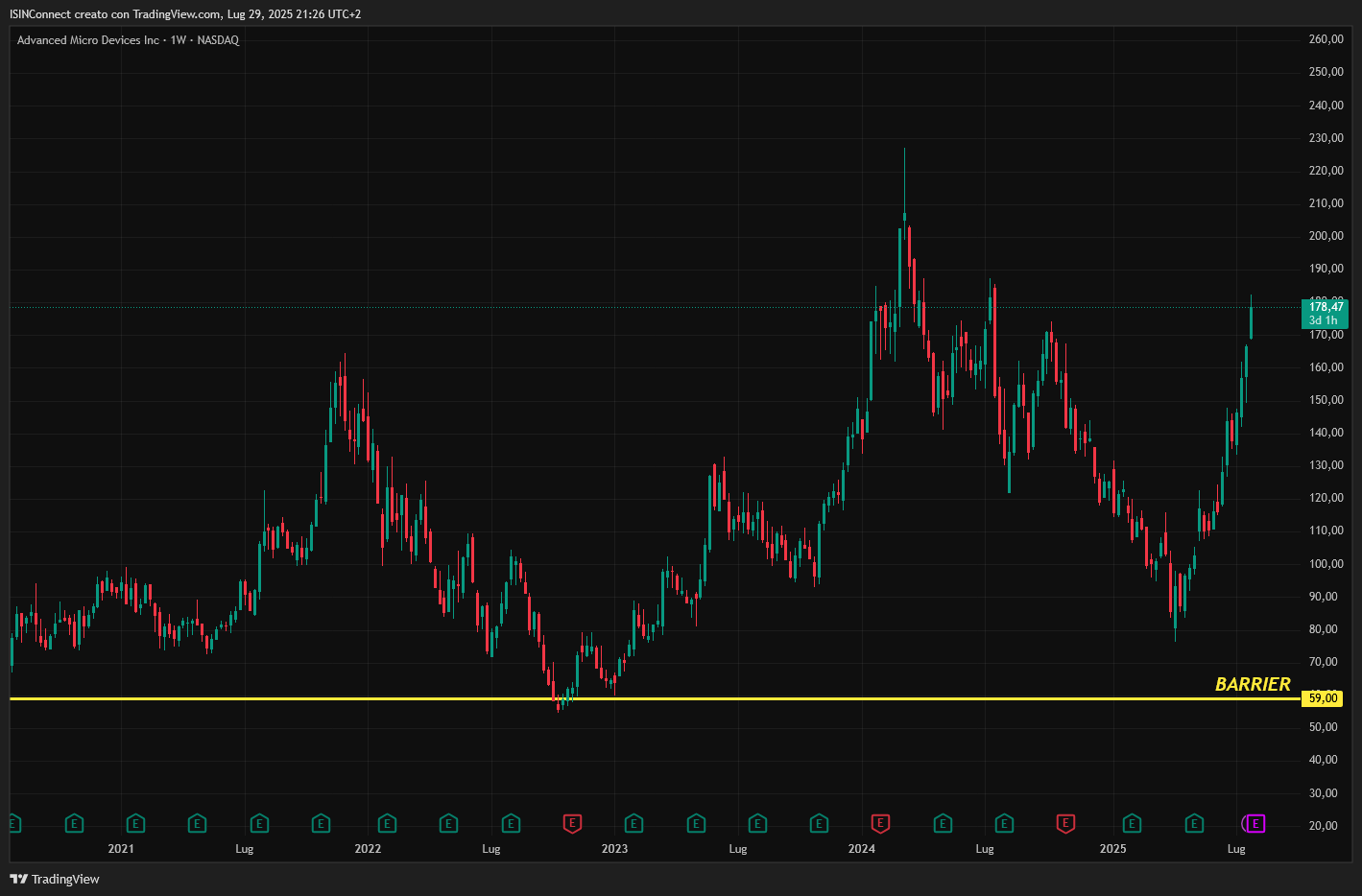
Task: Click the 150,00 price axis label
Action: pos(1326,400)
